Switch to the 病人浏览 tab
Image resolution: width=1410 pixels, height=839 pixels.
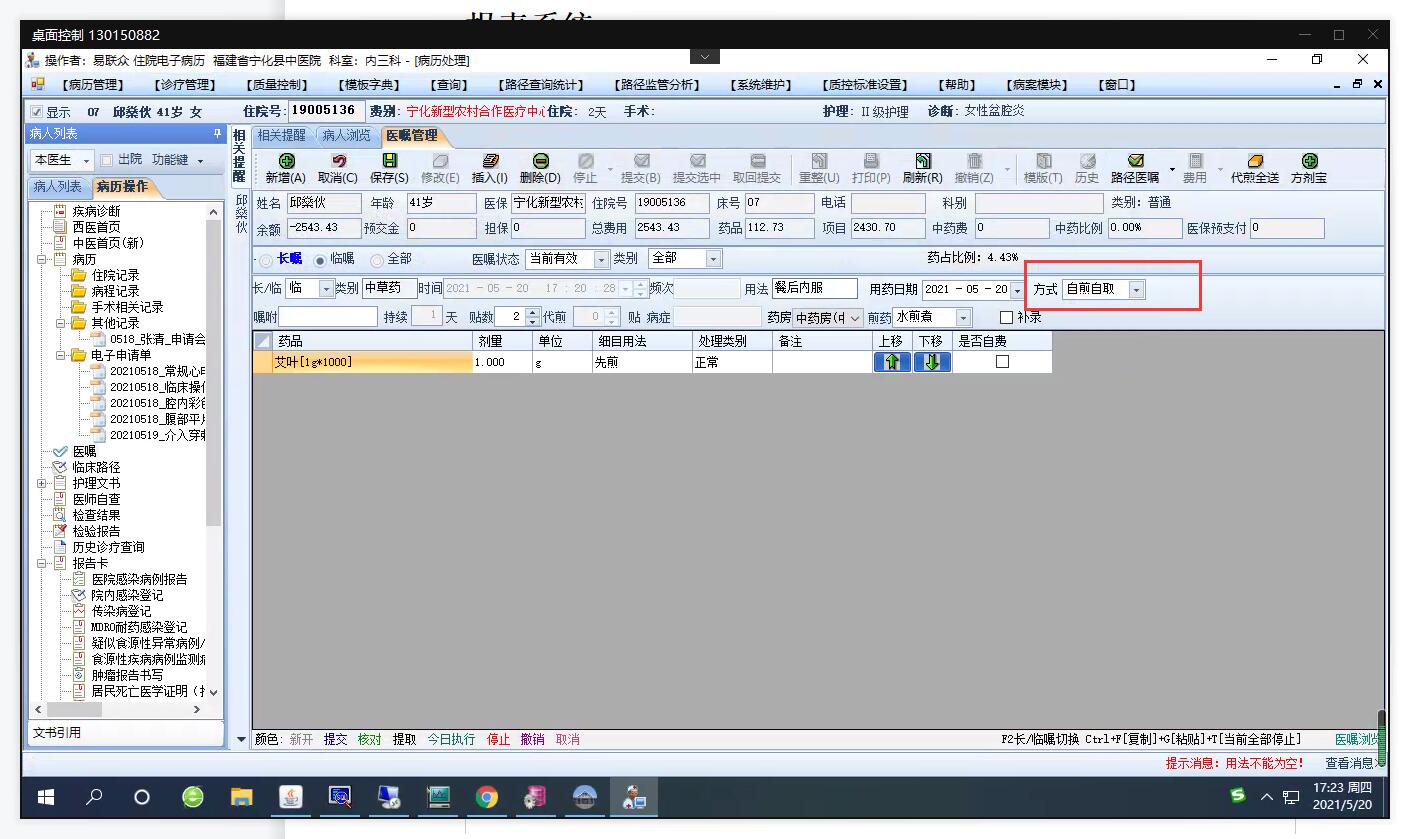(x=346, y=135)
